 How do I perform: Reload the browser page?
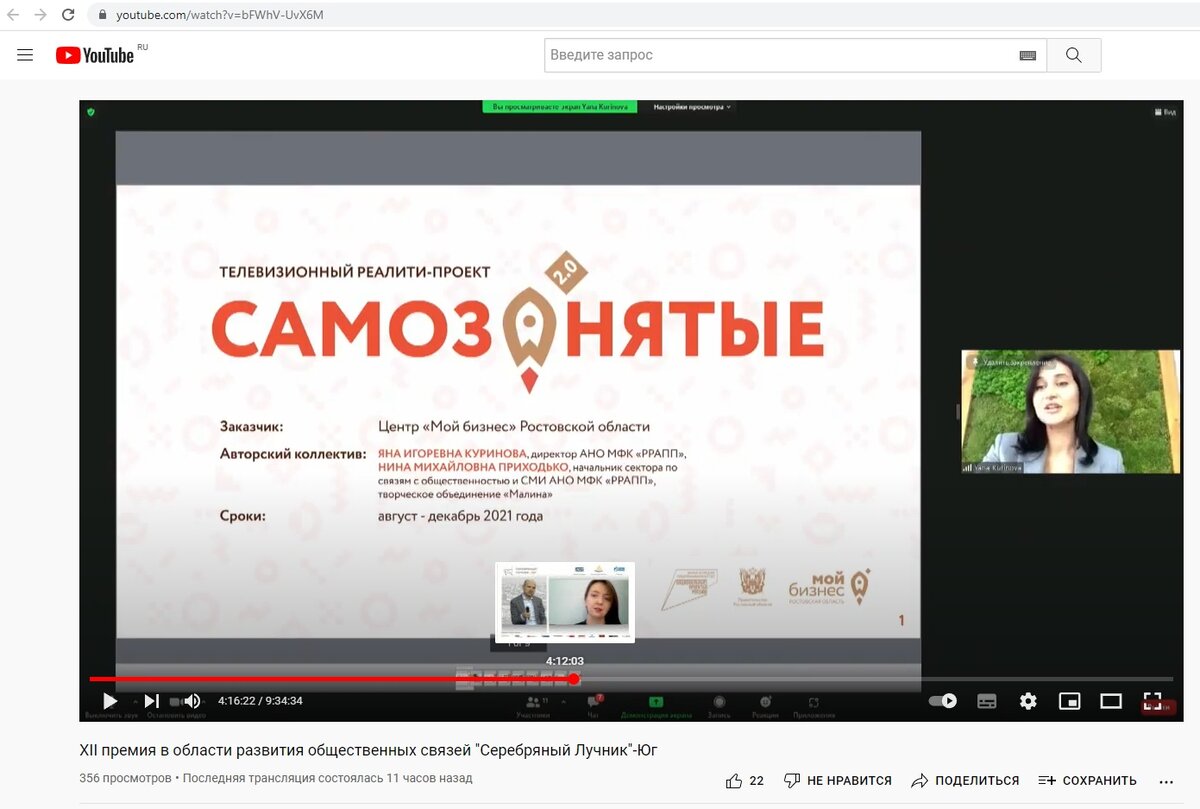point(68,15)
